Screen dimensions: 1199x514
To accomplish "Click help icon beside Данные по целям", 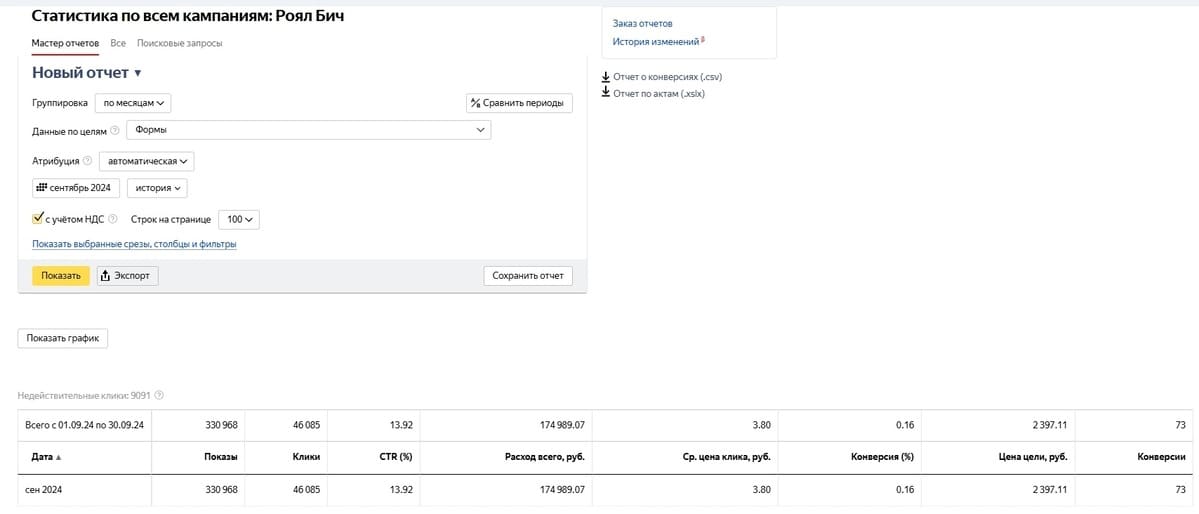I will coord(115,130).
